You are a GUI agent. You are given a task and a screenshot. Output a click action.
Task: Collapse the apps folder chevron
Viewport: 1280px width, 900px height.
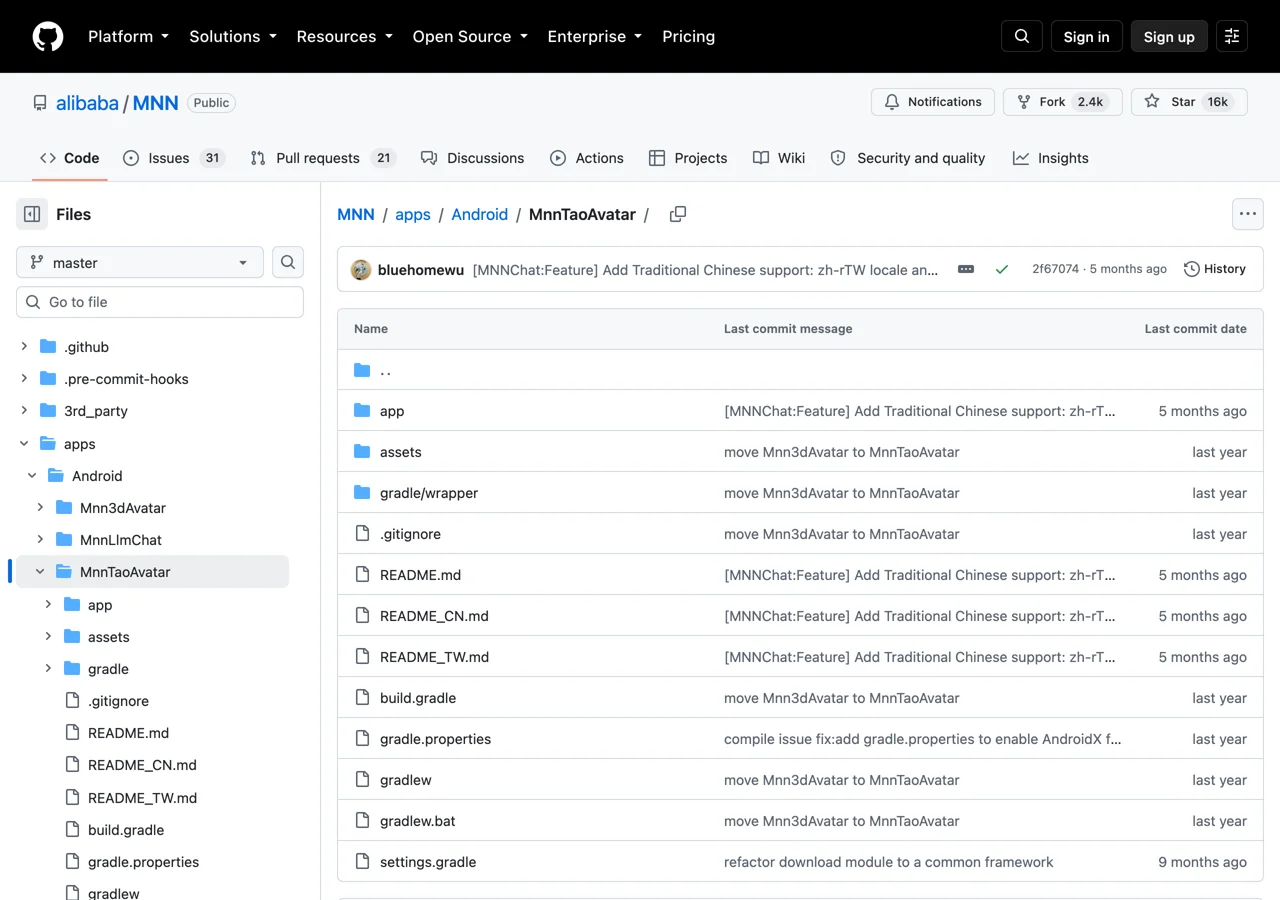pyautogui.click(x=24, y=443)
